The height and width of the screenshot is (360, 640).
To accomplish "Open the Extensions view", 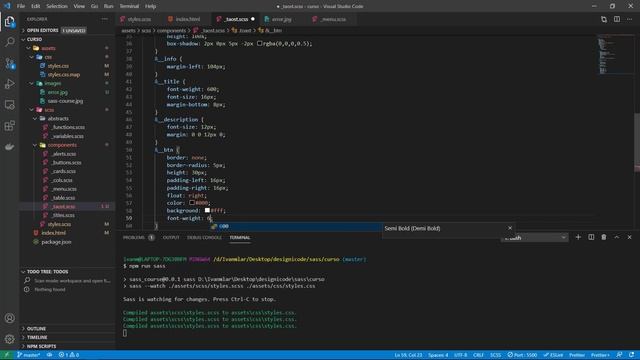I will click(9, 125).
